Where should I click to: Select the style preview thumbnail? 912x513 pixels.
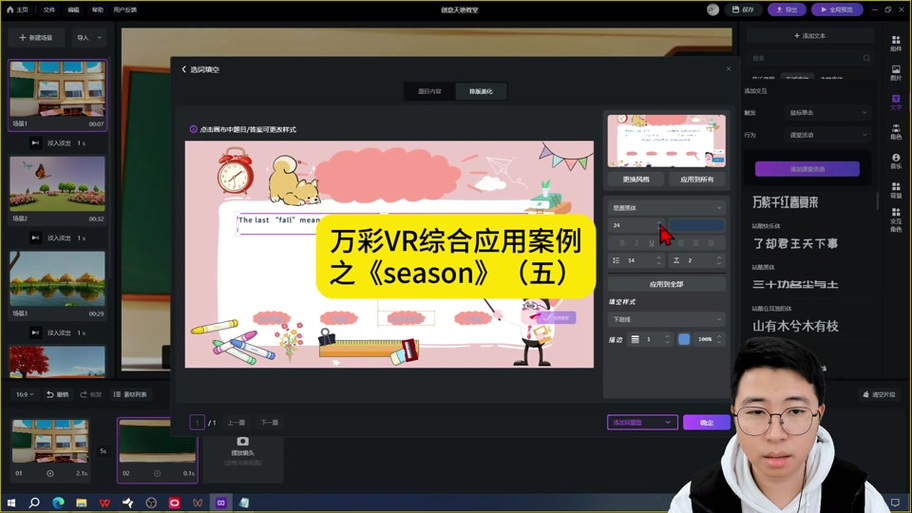pos(667,141)
